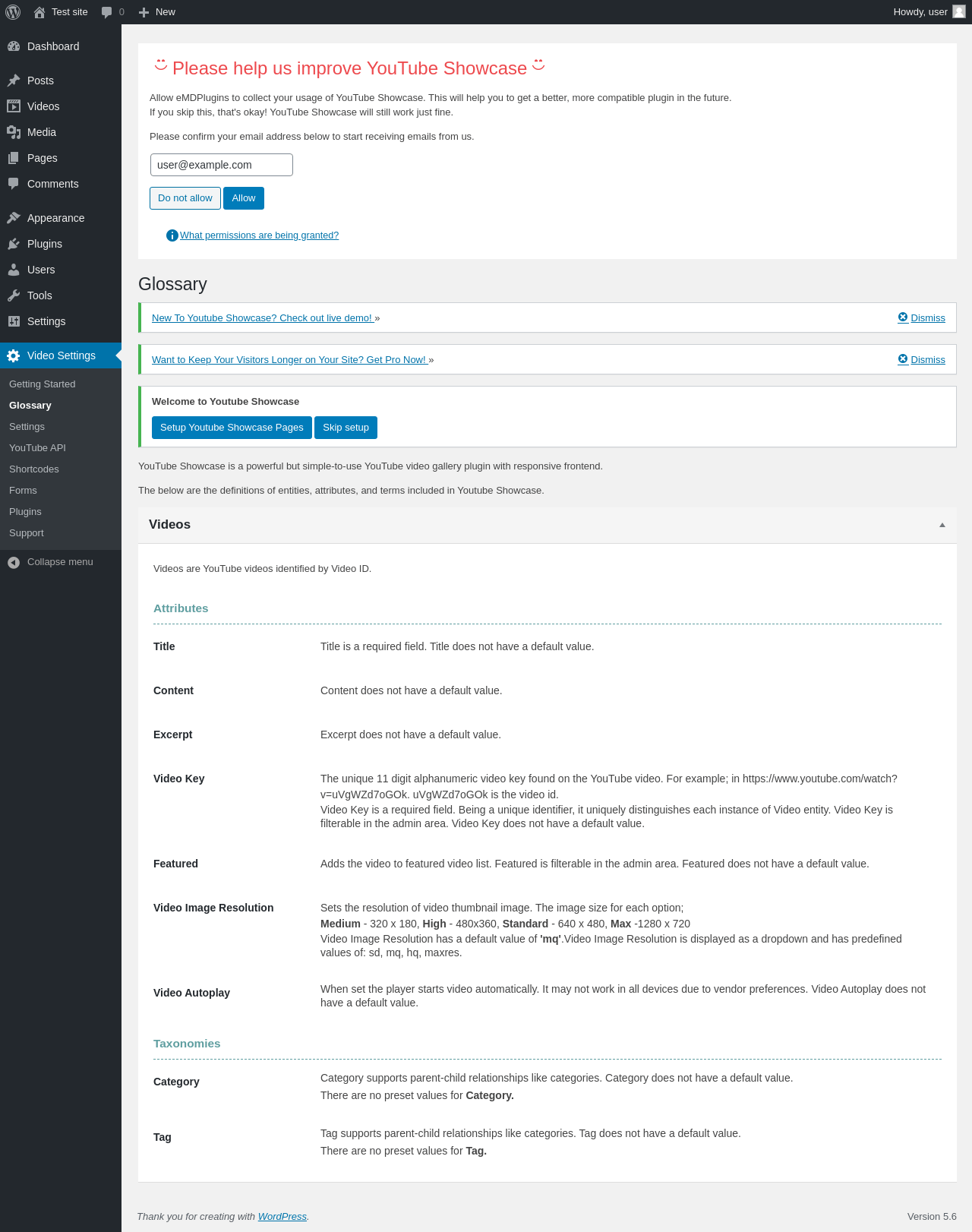The image size is (972, 1232).
Task: Open the Get Pro Now link
Action: [289, 360]
